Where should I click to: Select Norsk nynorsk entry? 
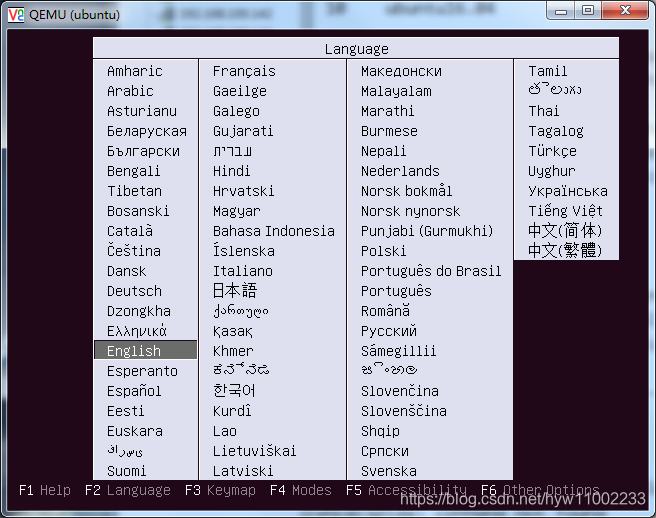tap(410, 211)
